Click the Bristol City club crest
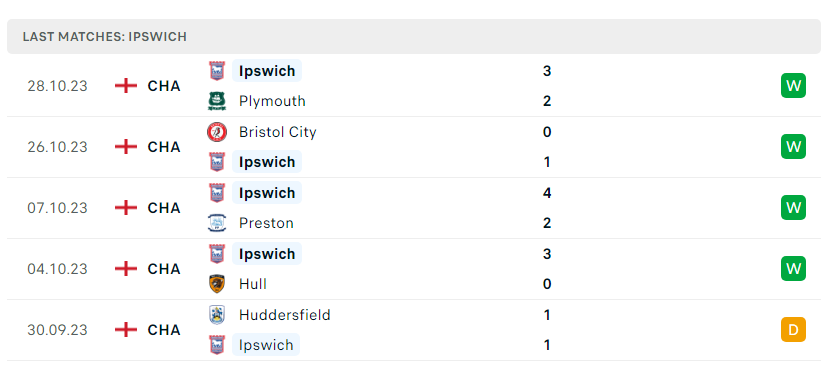The image size is (821, 370). 217,132
